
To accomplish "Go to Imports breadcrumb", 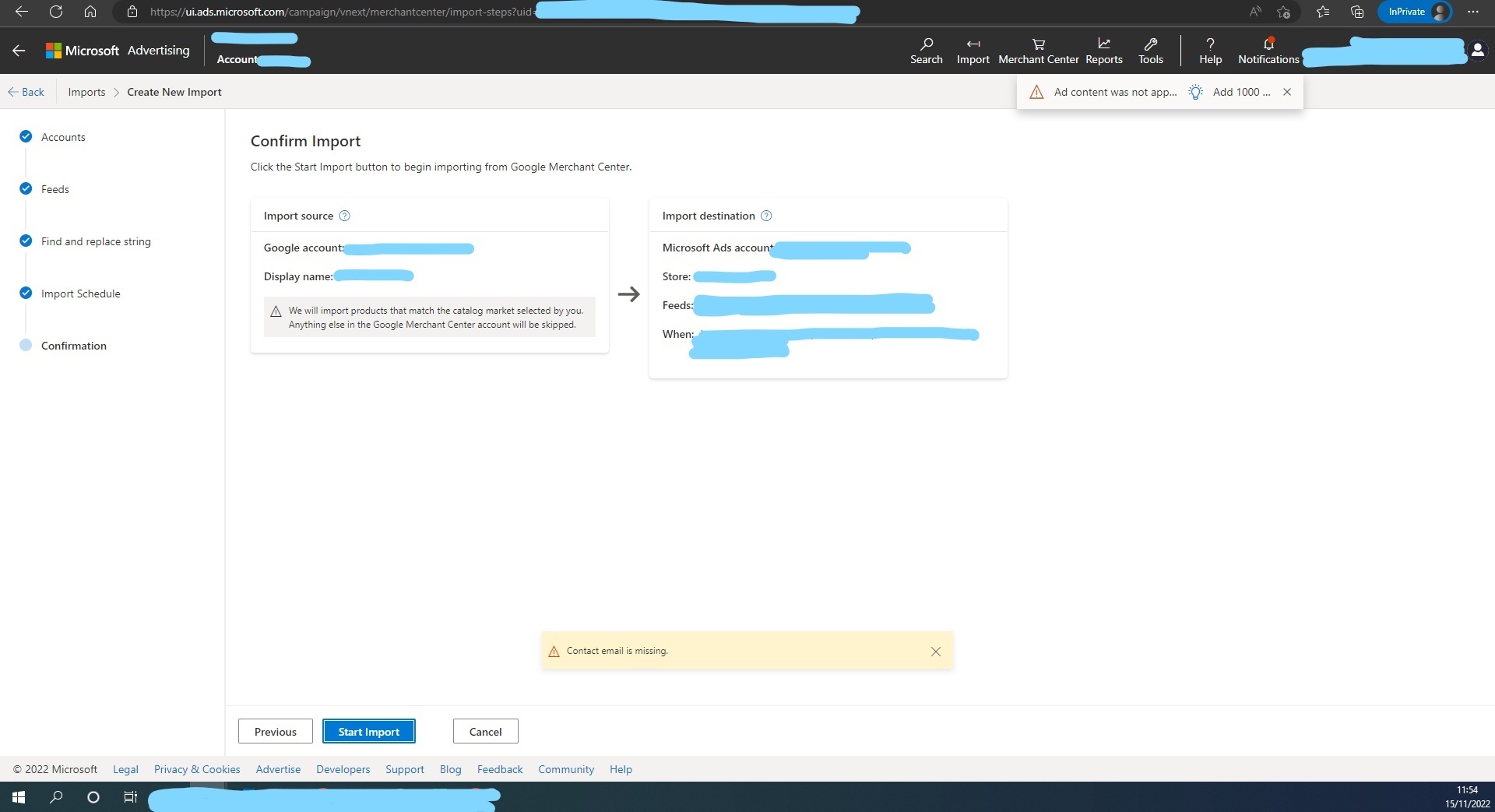I will pos(86,92).
